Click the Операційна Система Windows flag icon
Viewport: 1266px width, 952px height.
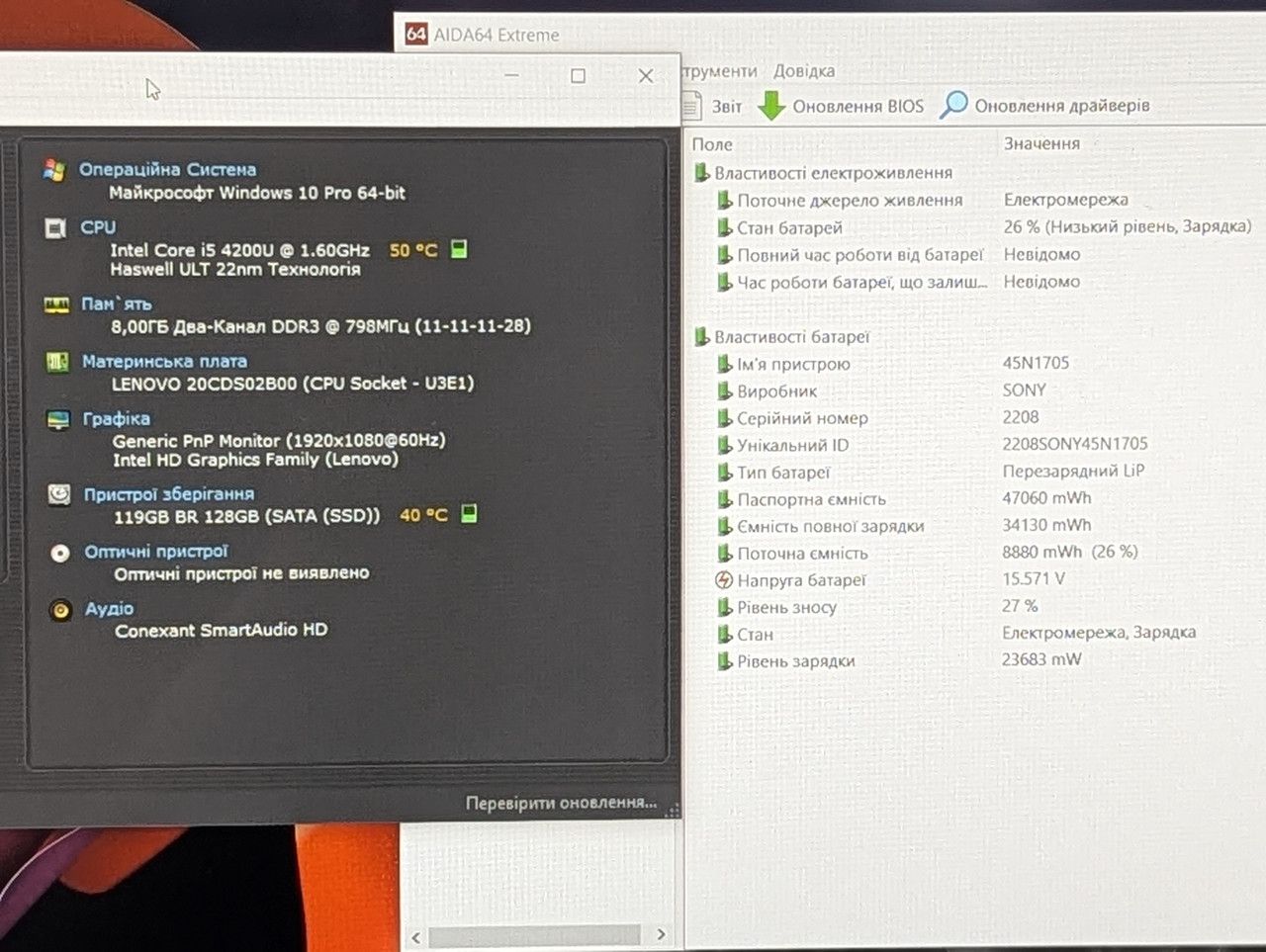[x=54, y=170]
